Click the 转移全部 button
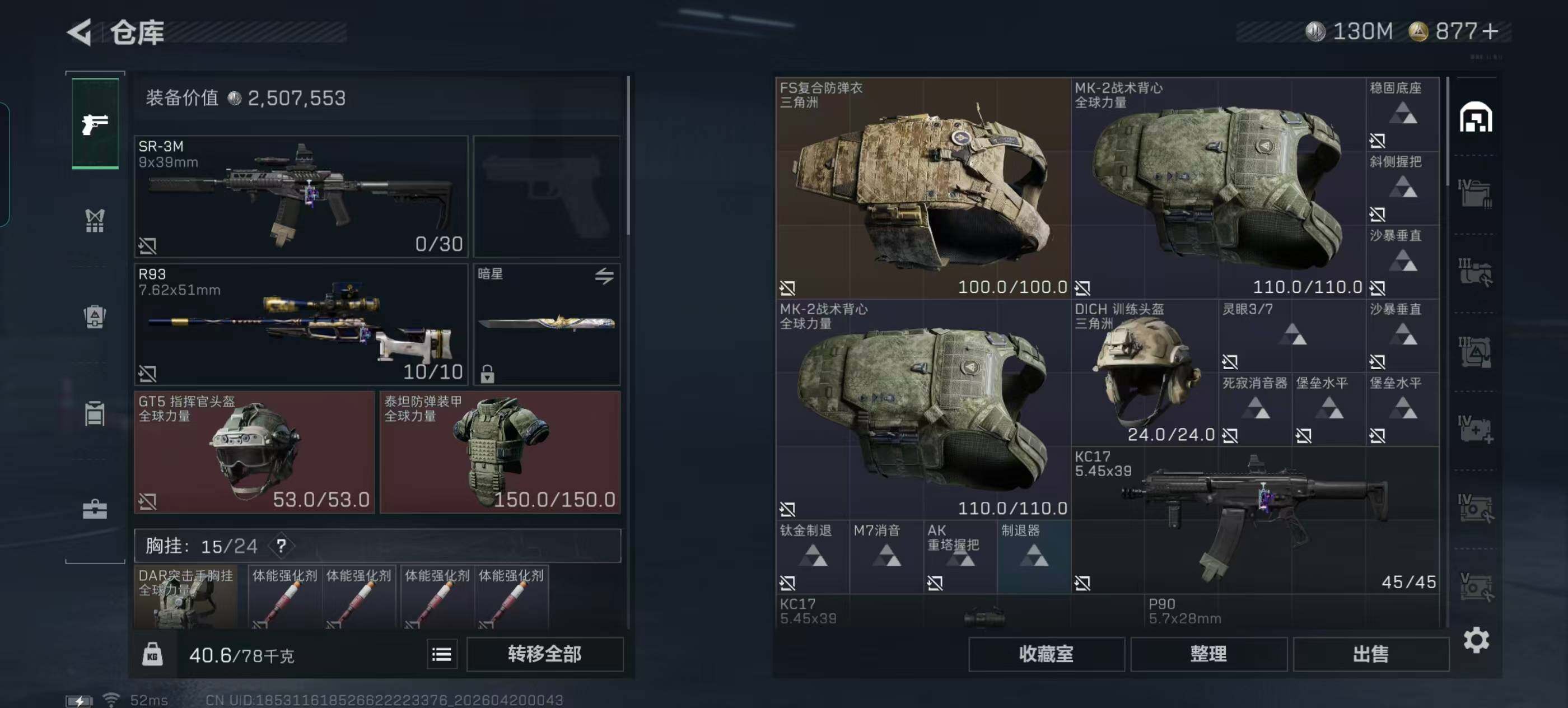This screenshot has height=708, width=1568. click(545, 654)
